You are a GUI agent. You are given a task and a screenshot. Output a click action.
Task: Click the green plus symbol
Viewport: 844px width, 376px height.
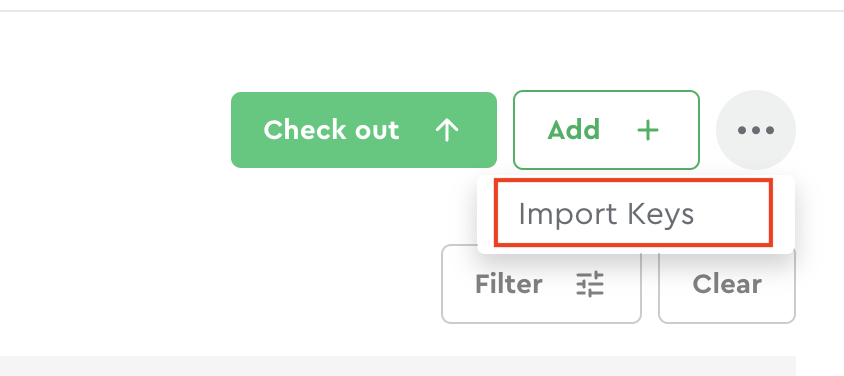pos(648,130)
